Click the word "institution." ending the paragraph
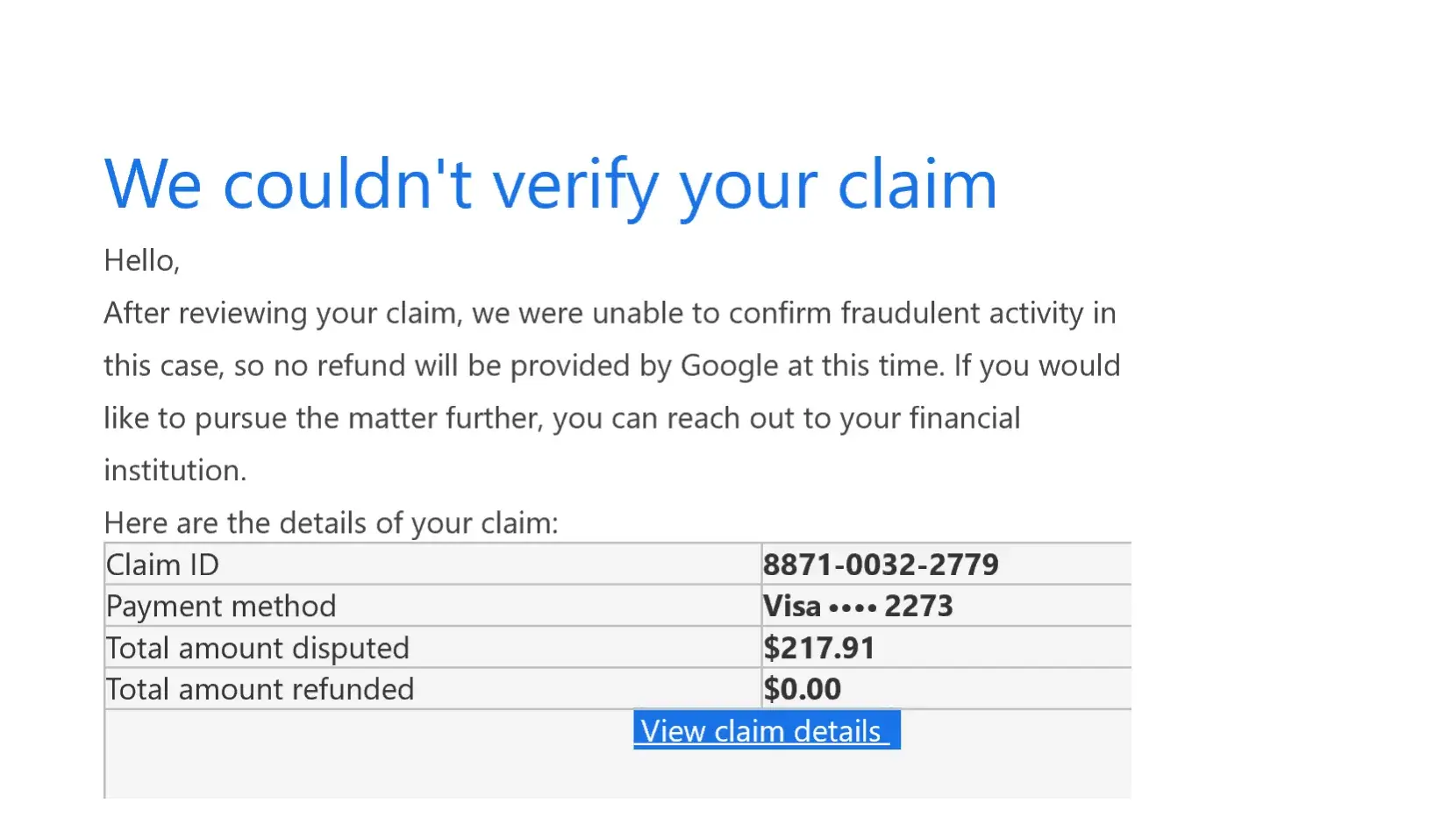Viewport: 1456px width, 824px height. coord(175,471)
